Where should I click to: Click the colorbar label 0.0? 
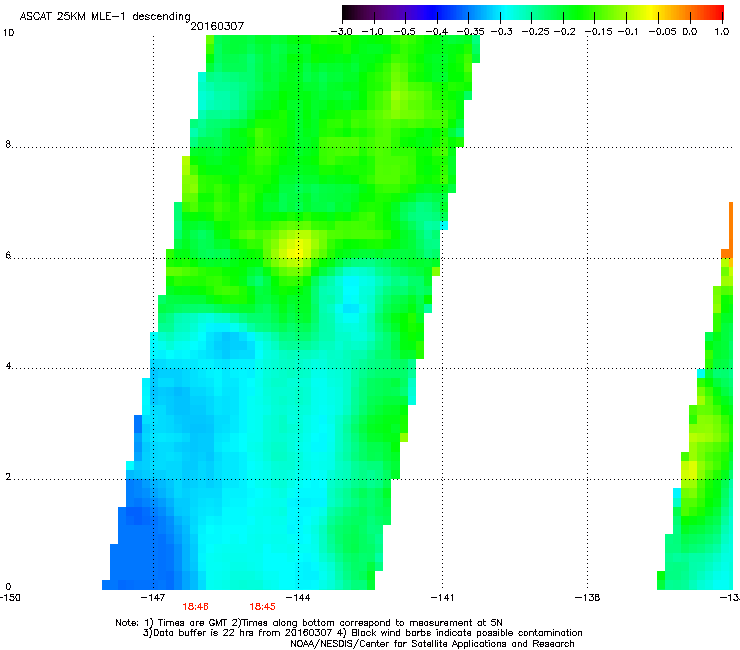[x=690, y=32]
